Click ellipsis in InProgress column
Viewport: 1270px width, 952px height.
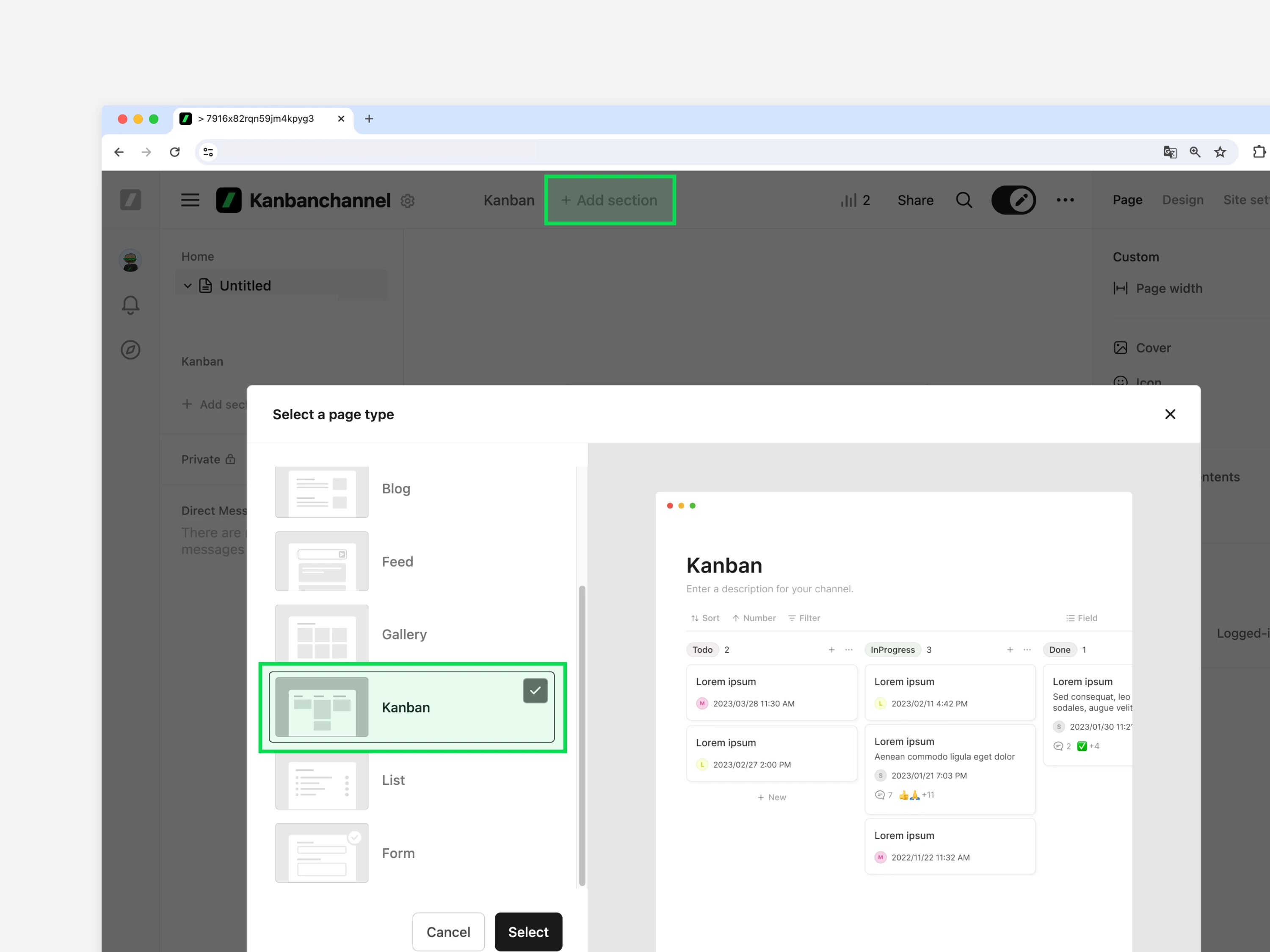[x=1027, y=649]
